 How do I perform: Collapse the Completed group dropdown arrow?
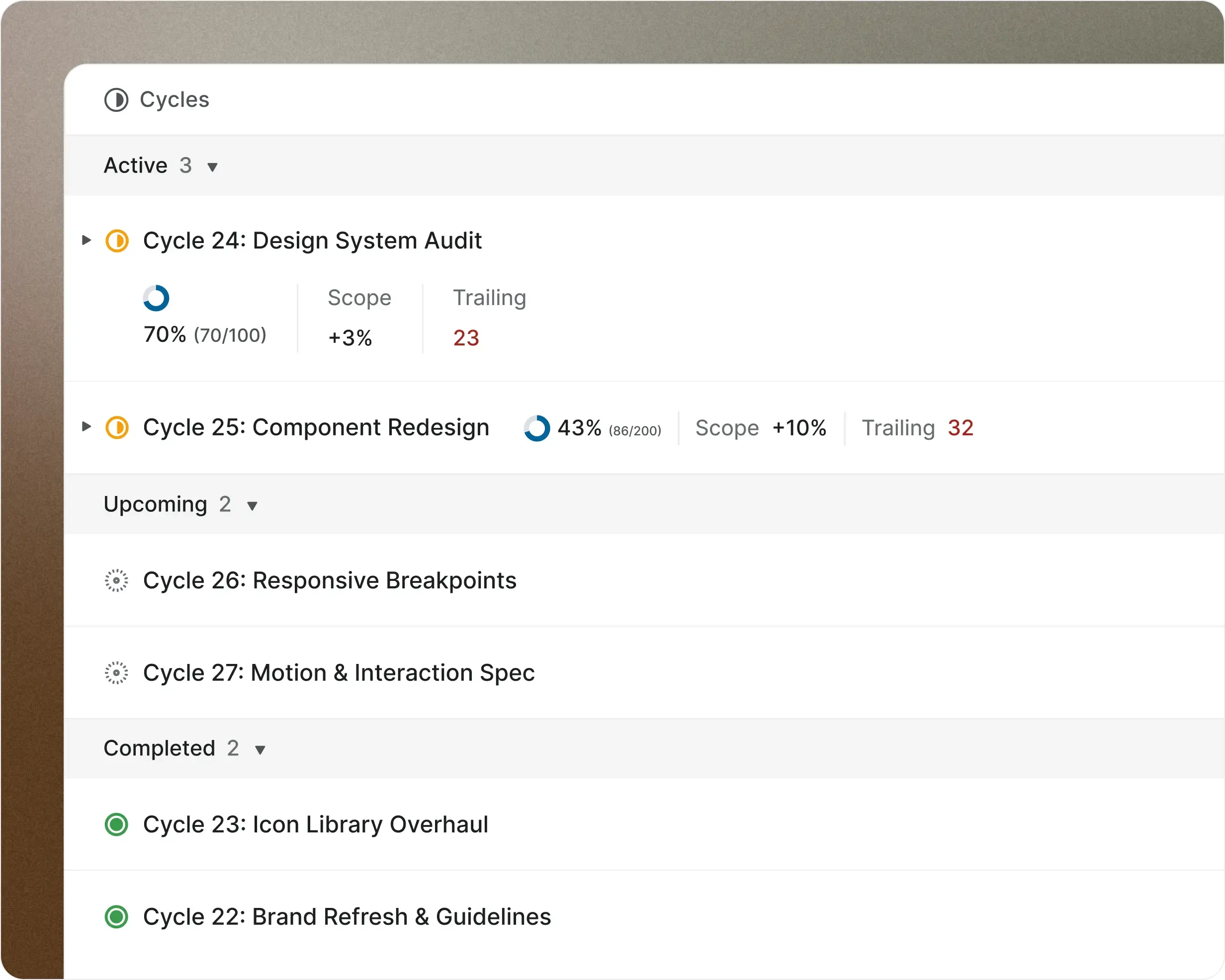click(x=260, y=750)
